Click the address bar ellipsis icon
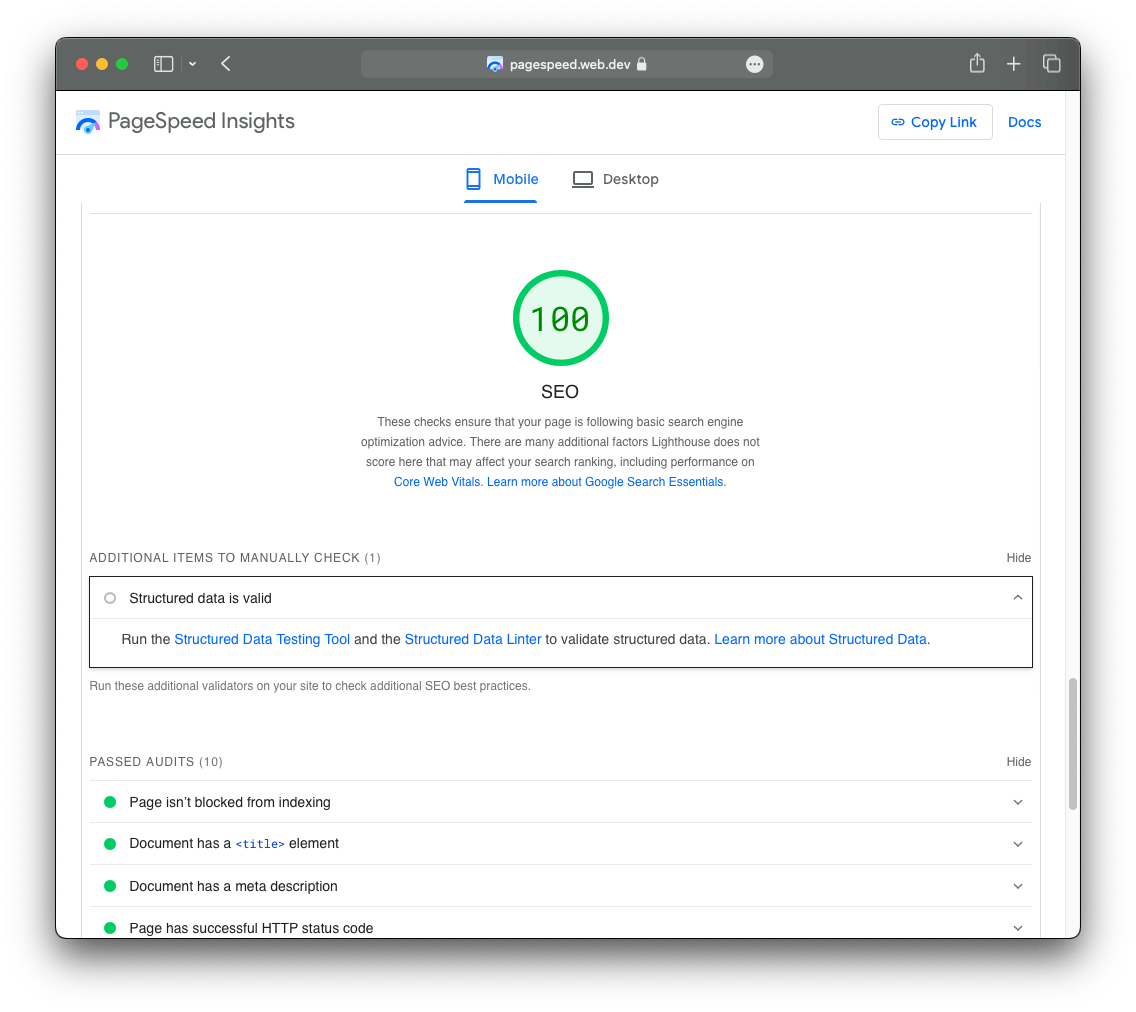This screenshot has width=1136, height=1012. 755,64
